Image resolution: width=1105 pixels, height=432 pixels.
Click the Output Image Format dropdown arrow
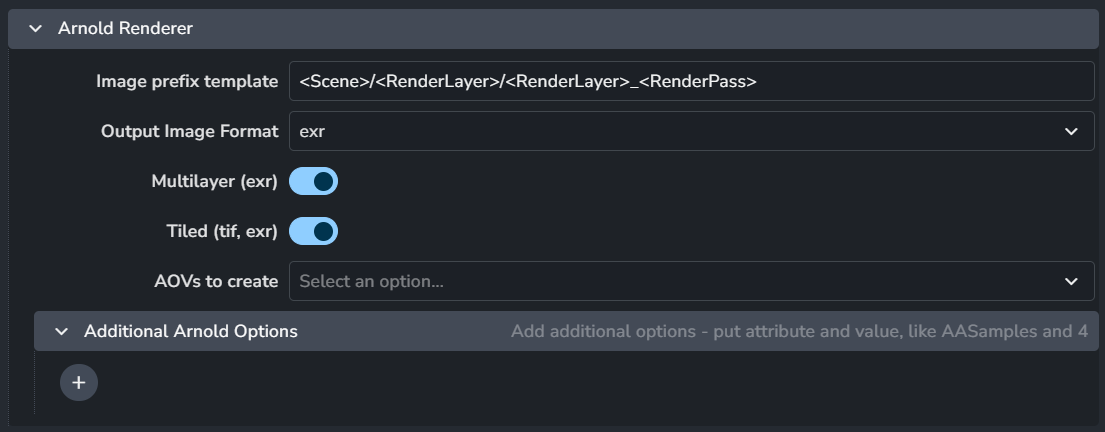coord(1071,131)
